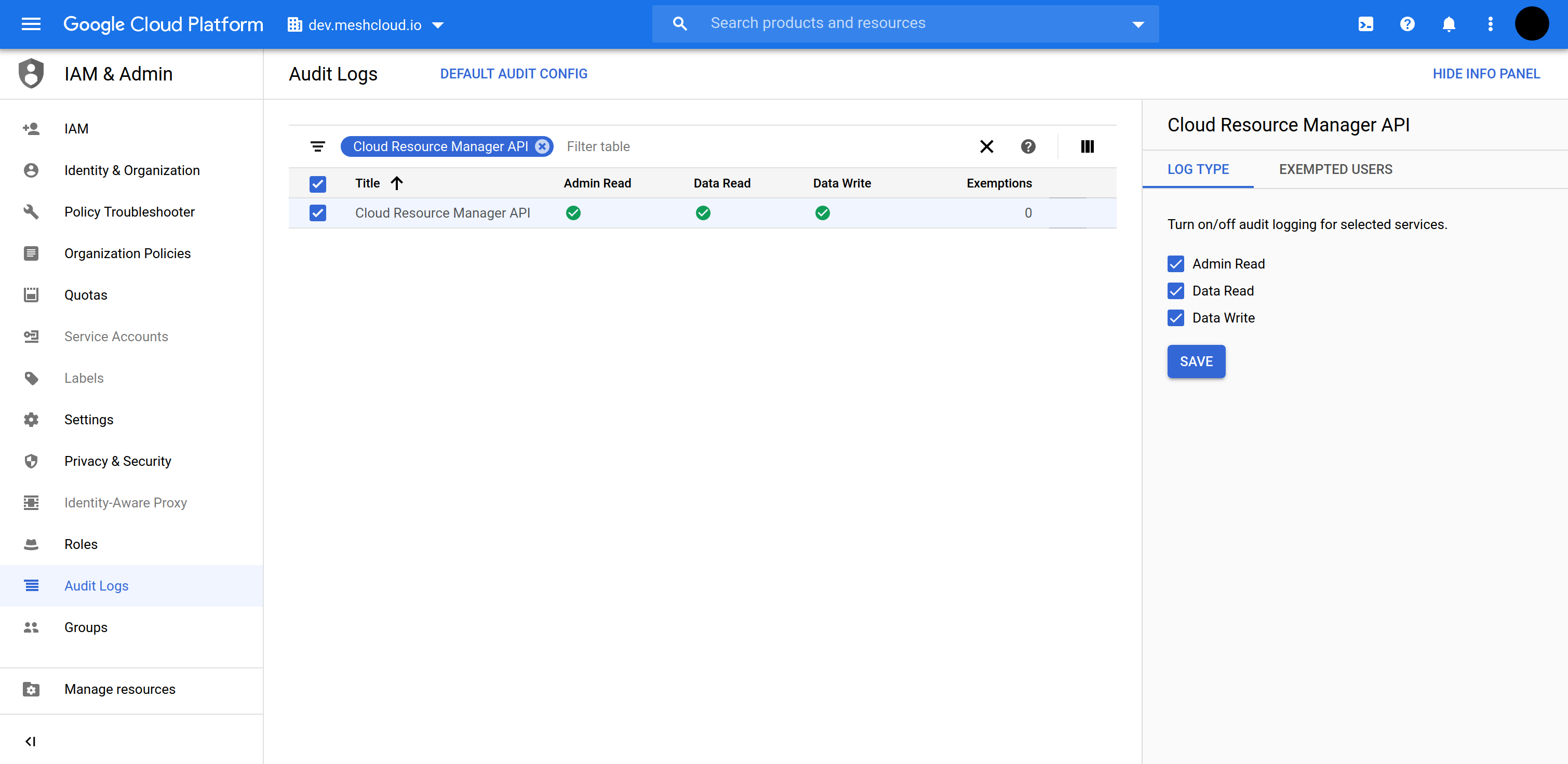The image size is (1568, 764).
Task: Click the Groups people icon
Action: click(31, 627)
